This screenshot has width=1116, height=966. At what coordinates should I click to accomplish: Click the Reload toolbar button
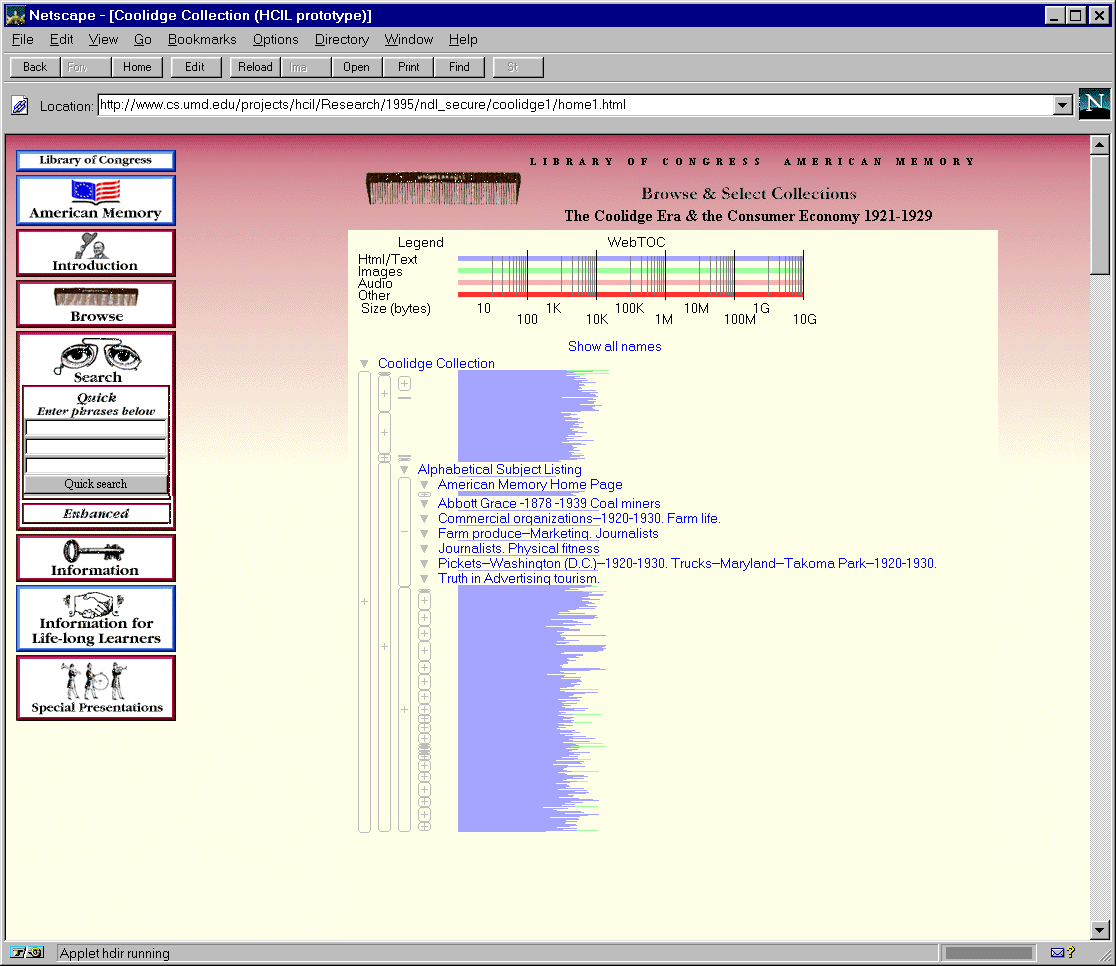pos(255,67)
